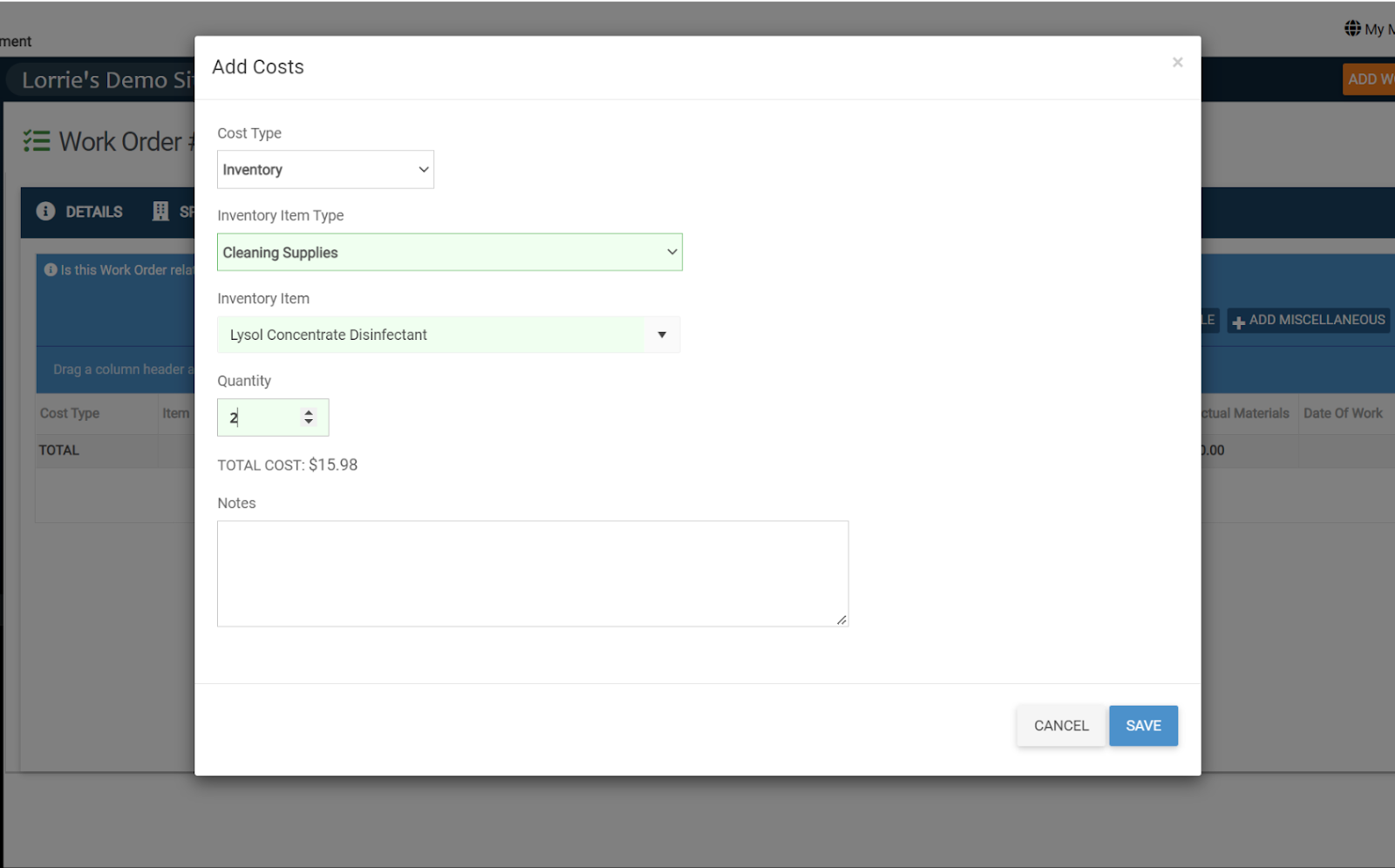Click the Add Miscellaneous plus icon
Image resolution: width=1395 pixels, height=868 pixels.
click(1238, 322)
